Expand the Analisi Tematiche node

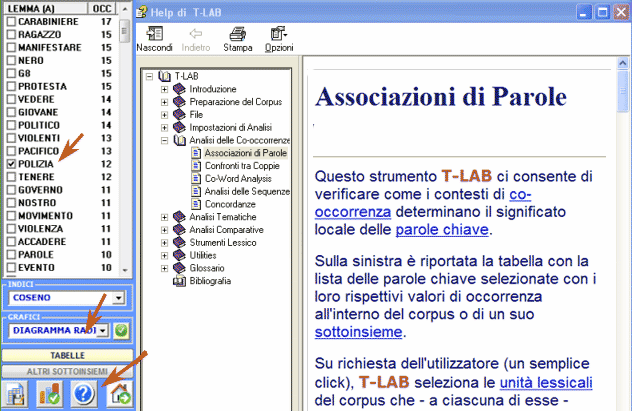pos(164,217)
